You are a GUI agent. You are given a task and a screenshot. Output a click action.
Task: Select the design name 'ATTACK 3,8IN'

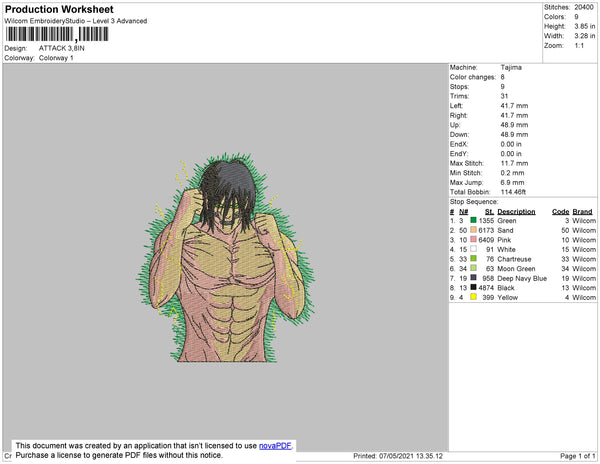(62, 48)
